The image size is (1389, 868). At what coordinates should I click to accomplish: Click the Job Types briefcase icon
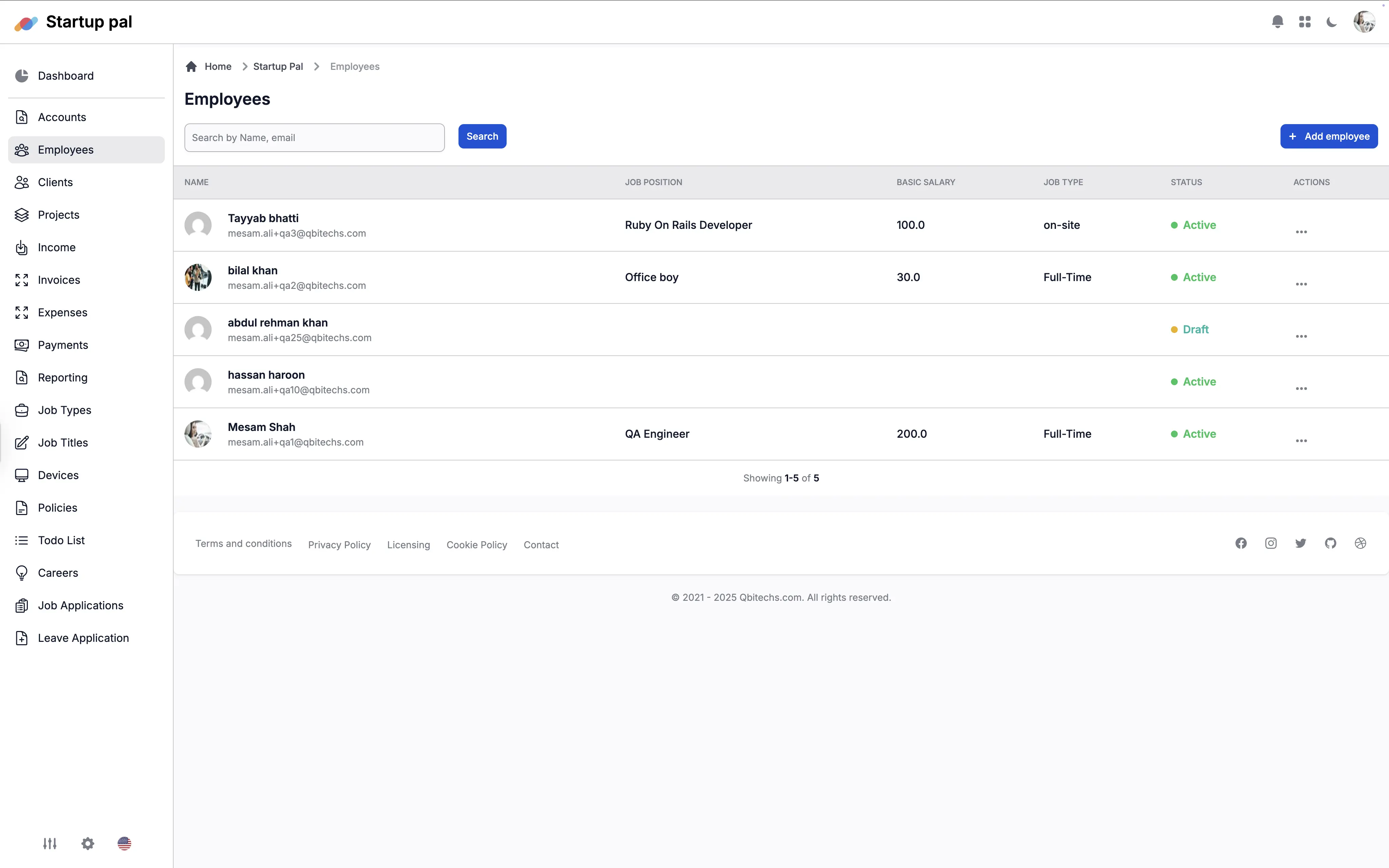pyautogui.click(x=22, y=411)
